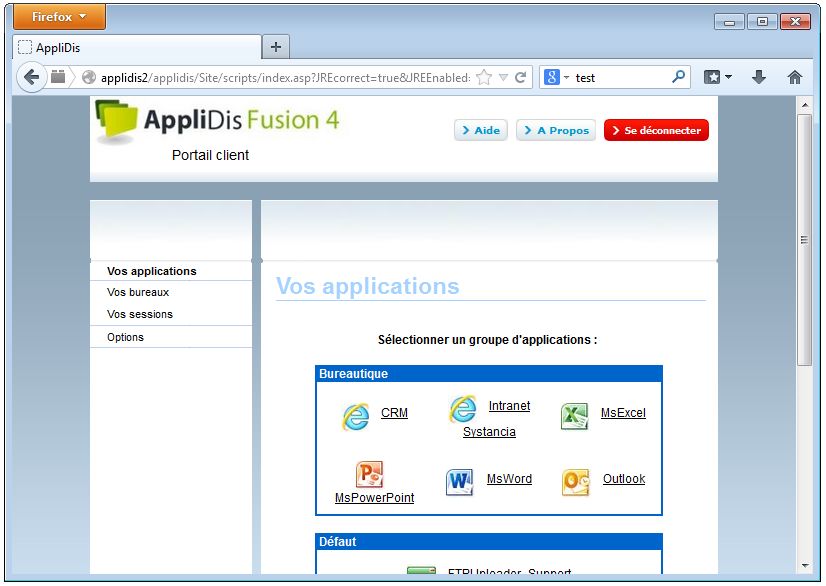
Task: Launch MsWord using its icon
Action: point(460,482)
